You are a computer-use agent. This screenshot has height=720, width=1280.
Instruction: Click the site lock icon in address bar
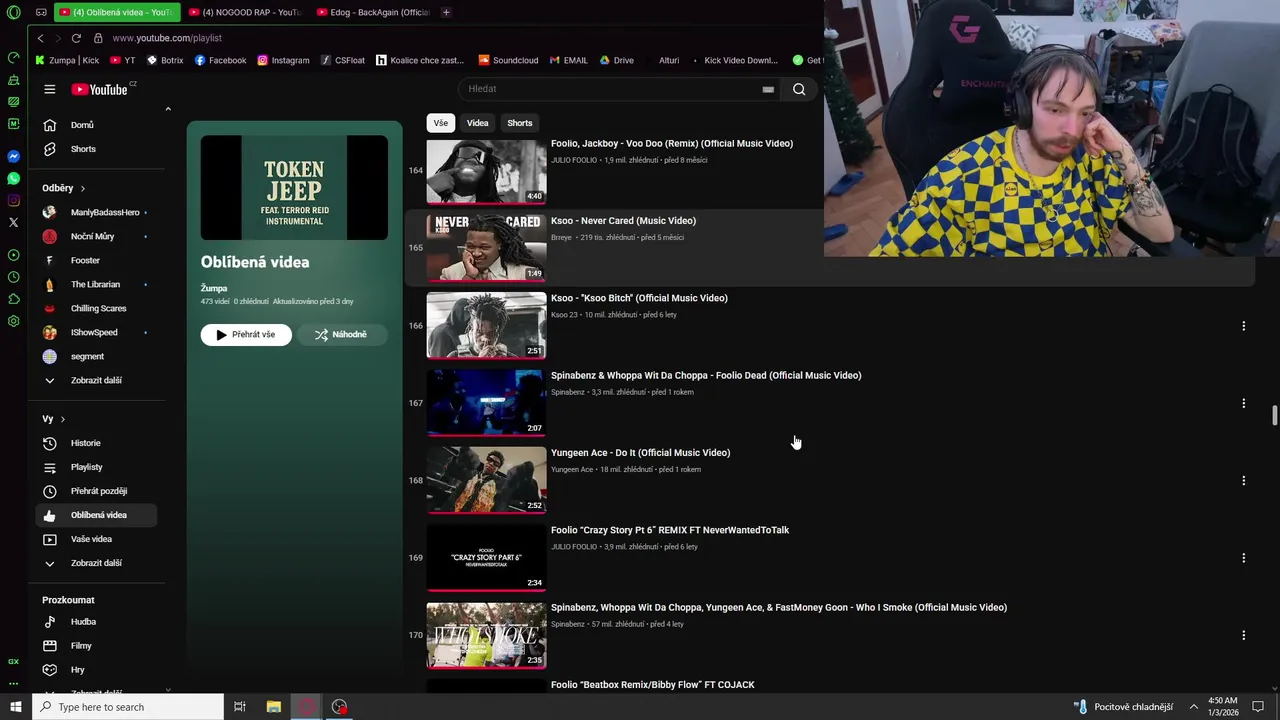tap(98, 38)
